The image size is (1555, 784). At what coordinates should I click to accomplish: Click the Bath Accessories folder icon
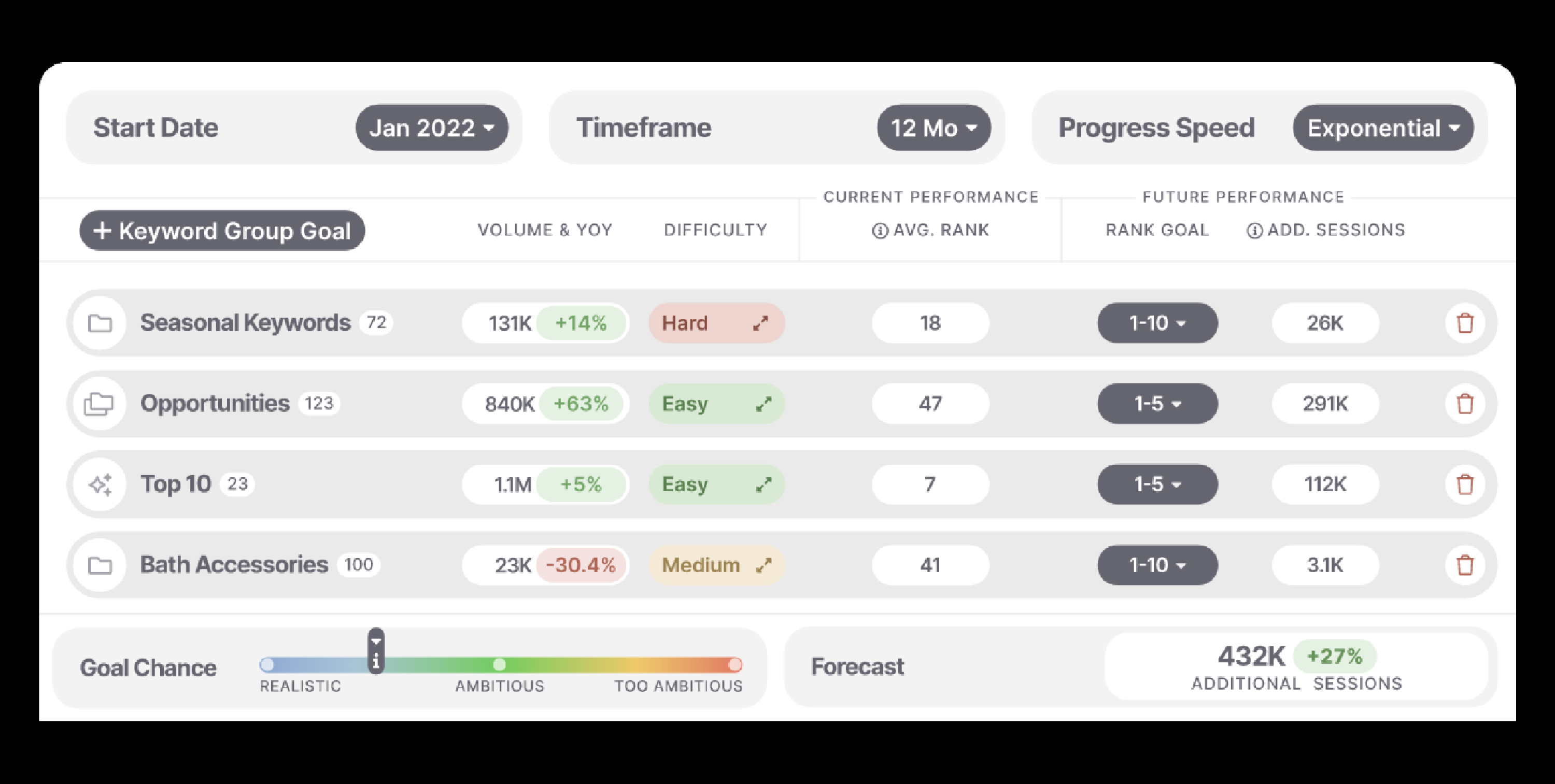tap(100, 564)
